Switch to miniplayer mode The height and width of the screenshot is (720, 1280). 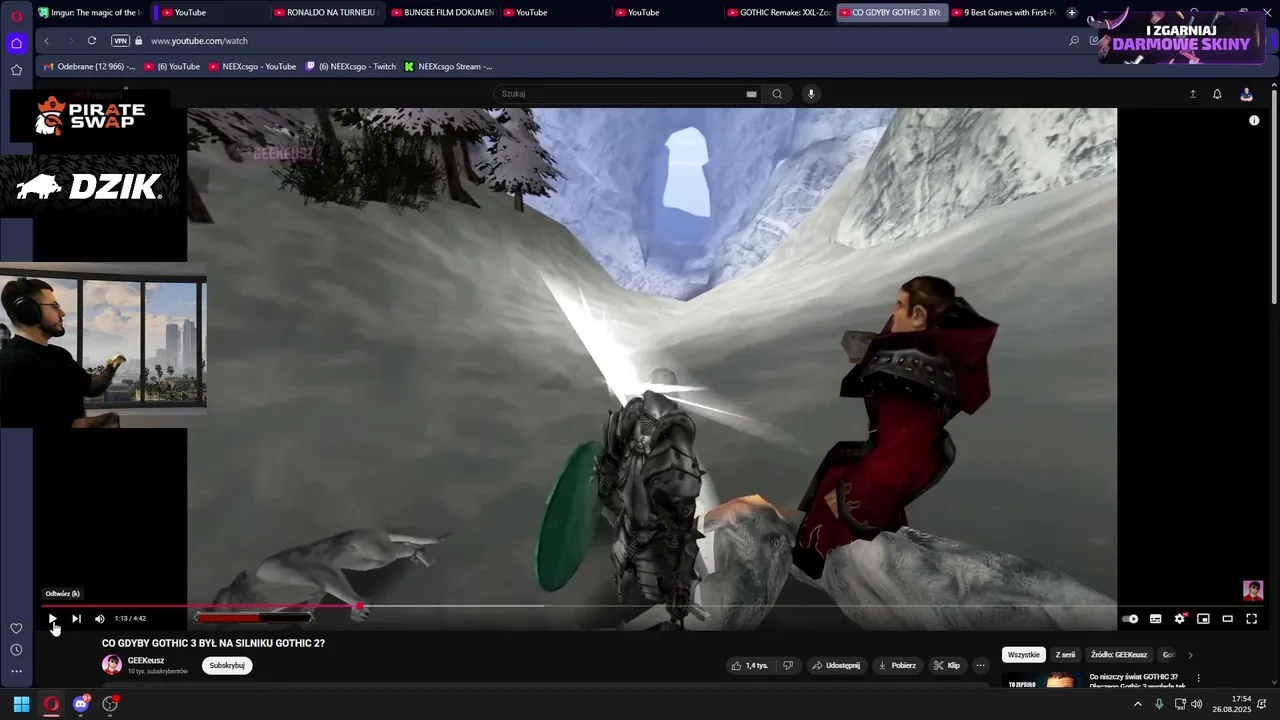[x=1203, y=618]
